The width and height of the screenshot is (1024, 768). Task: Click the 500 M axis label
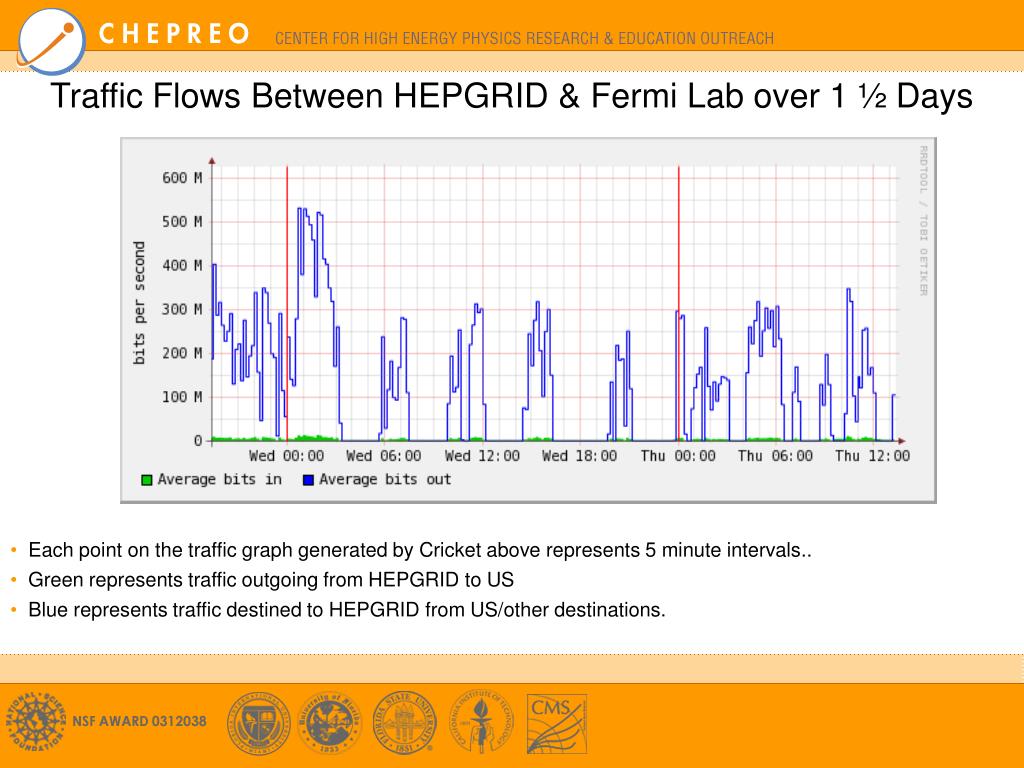coord(182,222)
